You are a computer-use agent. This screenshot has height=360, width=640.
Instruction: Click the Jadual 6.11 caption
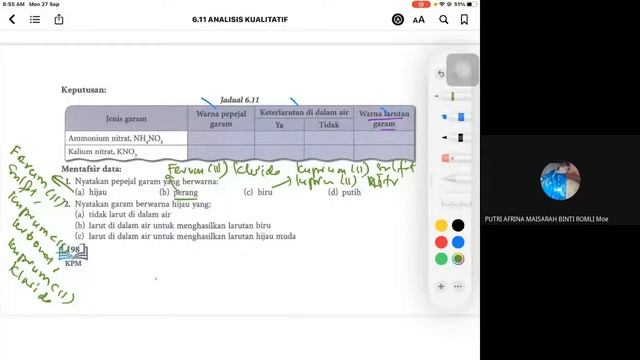240,100
